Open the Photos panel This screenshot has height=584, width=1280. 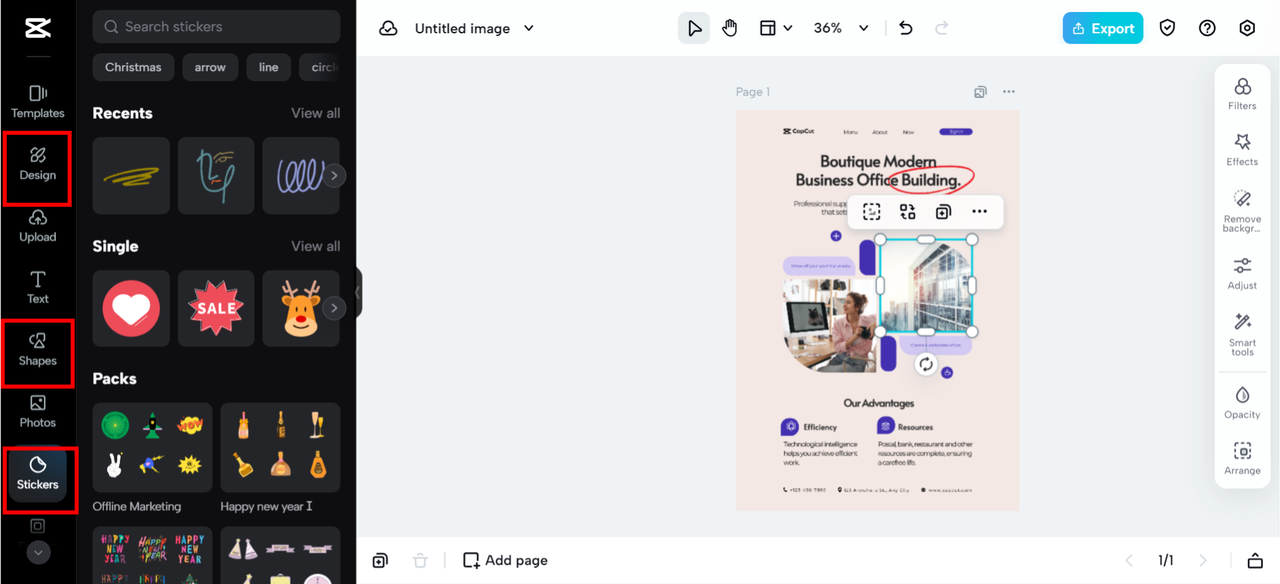pos(38,411)
